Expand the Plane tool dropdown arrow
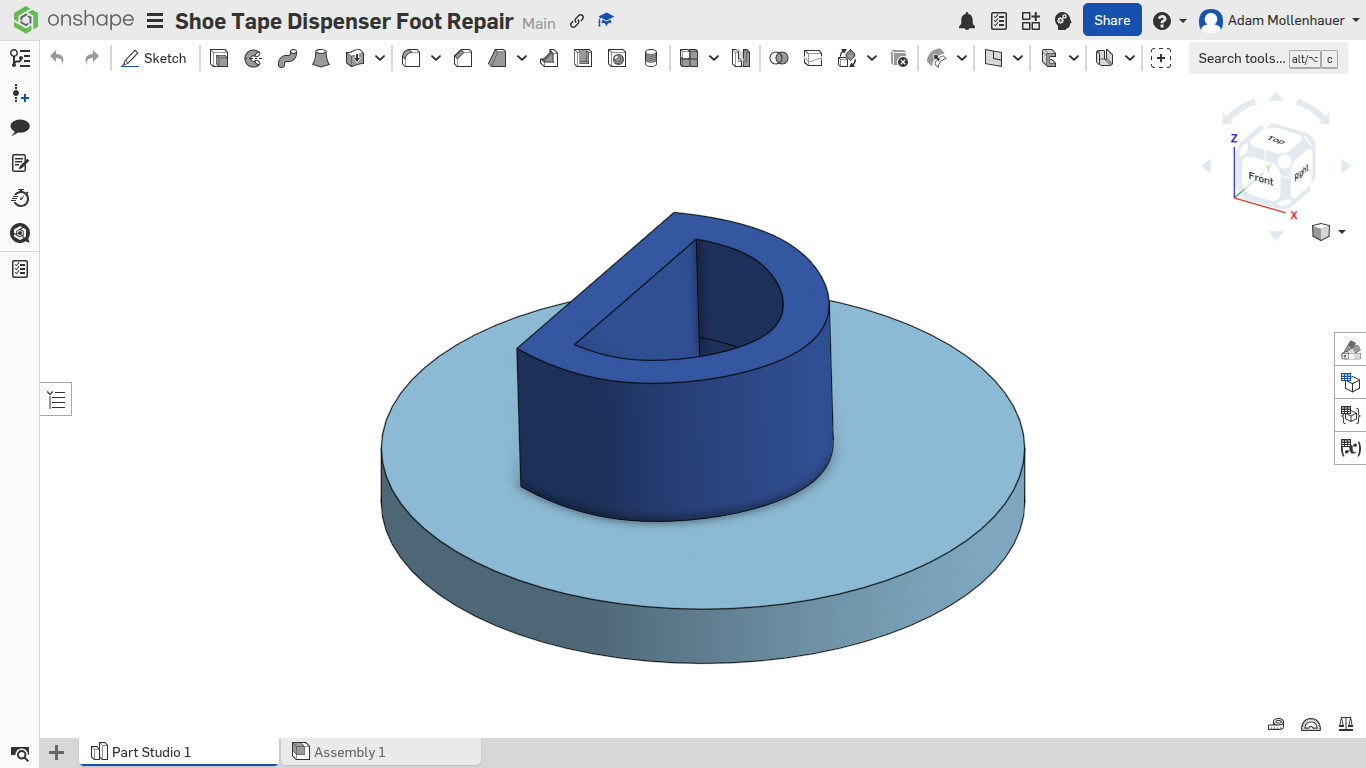Viewport: 1366px width, 768px height. tap(1018, 58)
